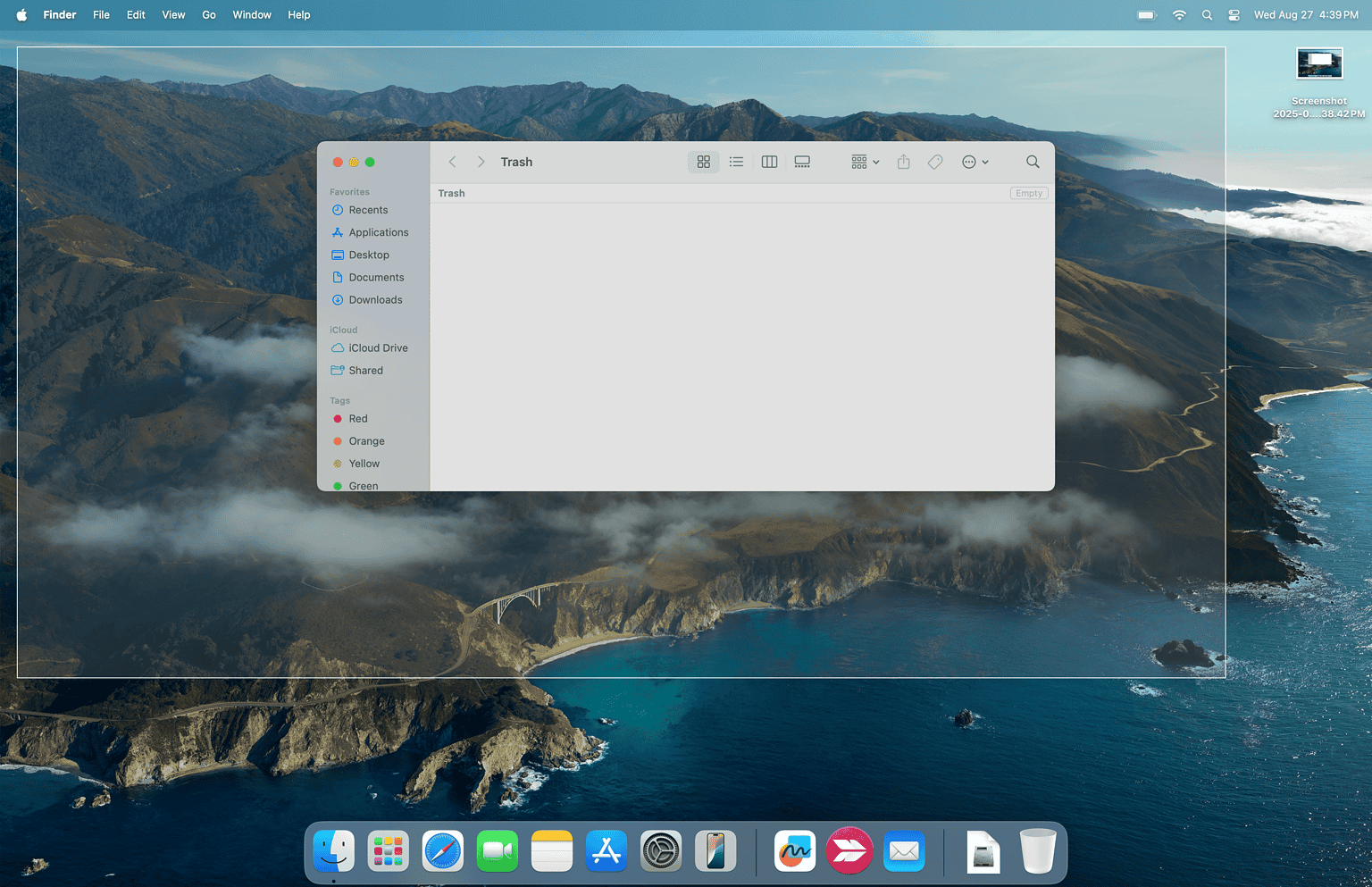
Task: Open iCloud Drive from the sidebar
Action: point(377,347)
